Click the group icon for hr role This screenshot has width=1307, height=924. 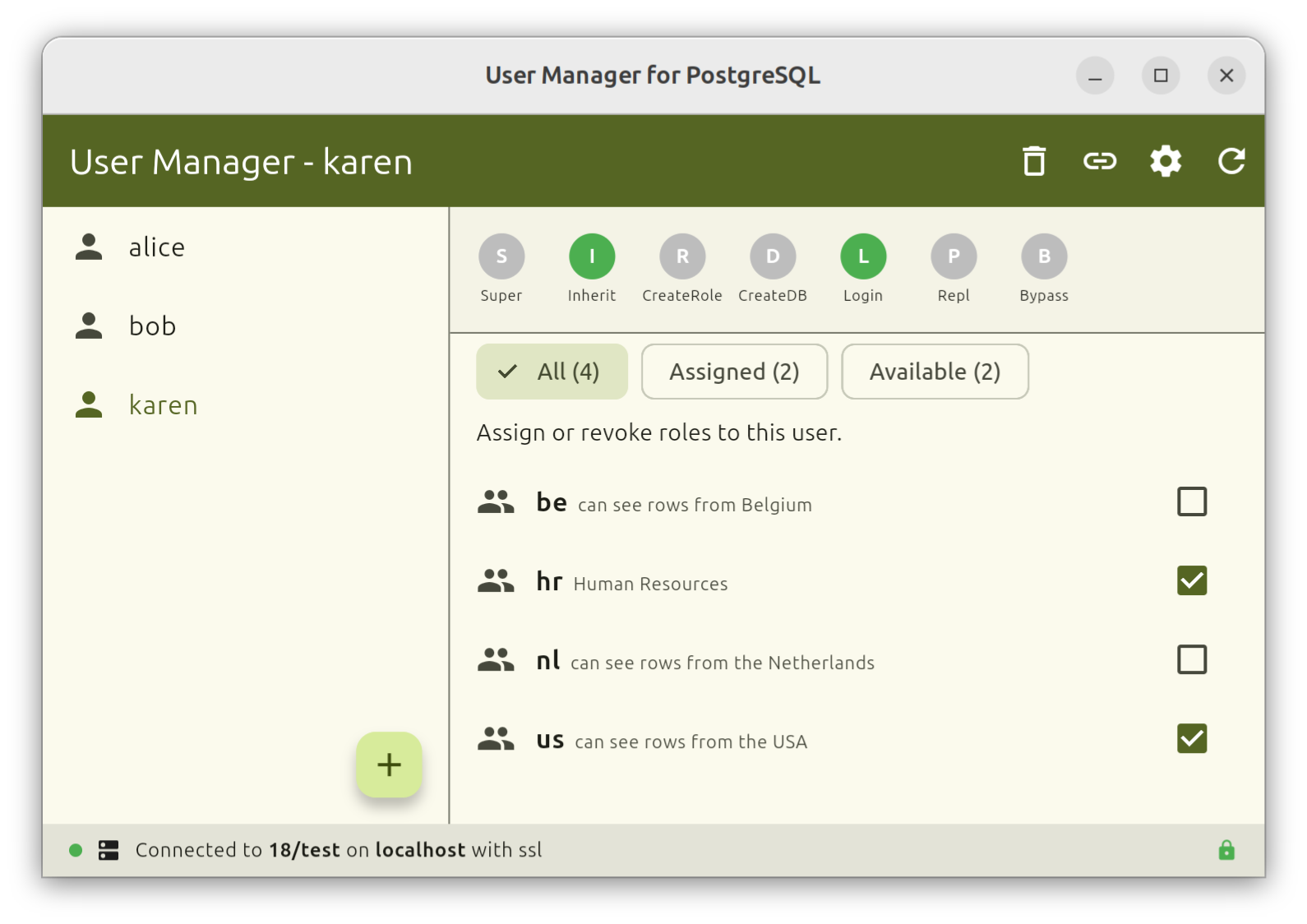496,580
